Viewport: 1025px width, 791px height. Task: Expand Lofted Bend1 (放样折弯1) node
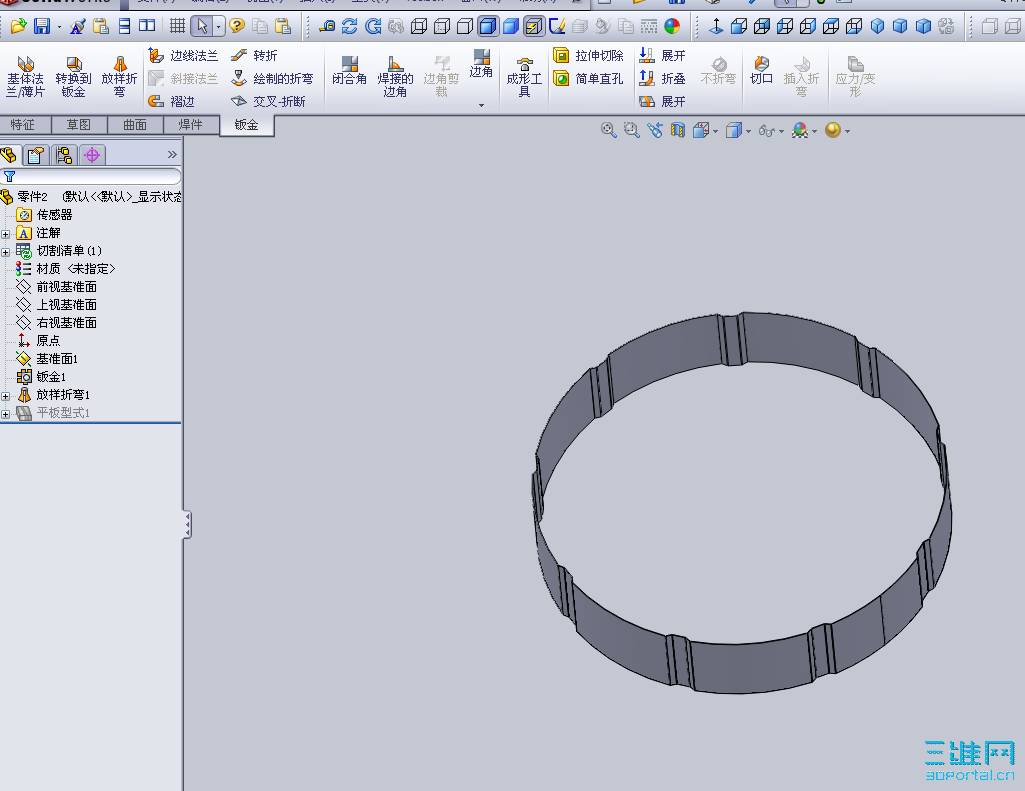click(5, 396)
